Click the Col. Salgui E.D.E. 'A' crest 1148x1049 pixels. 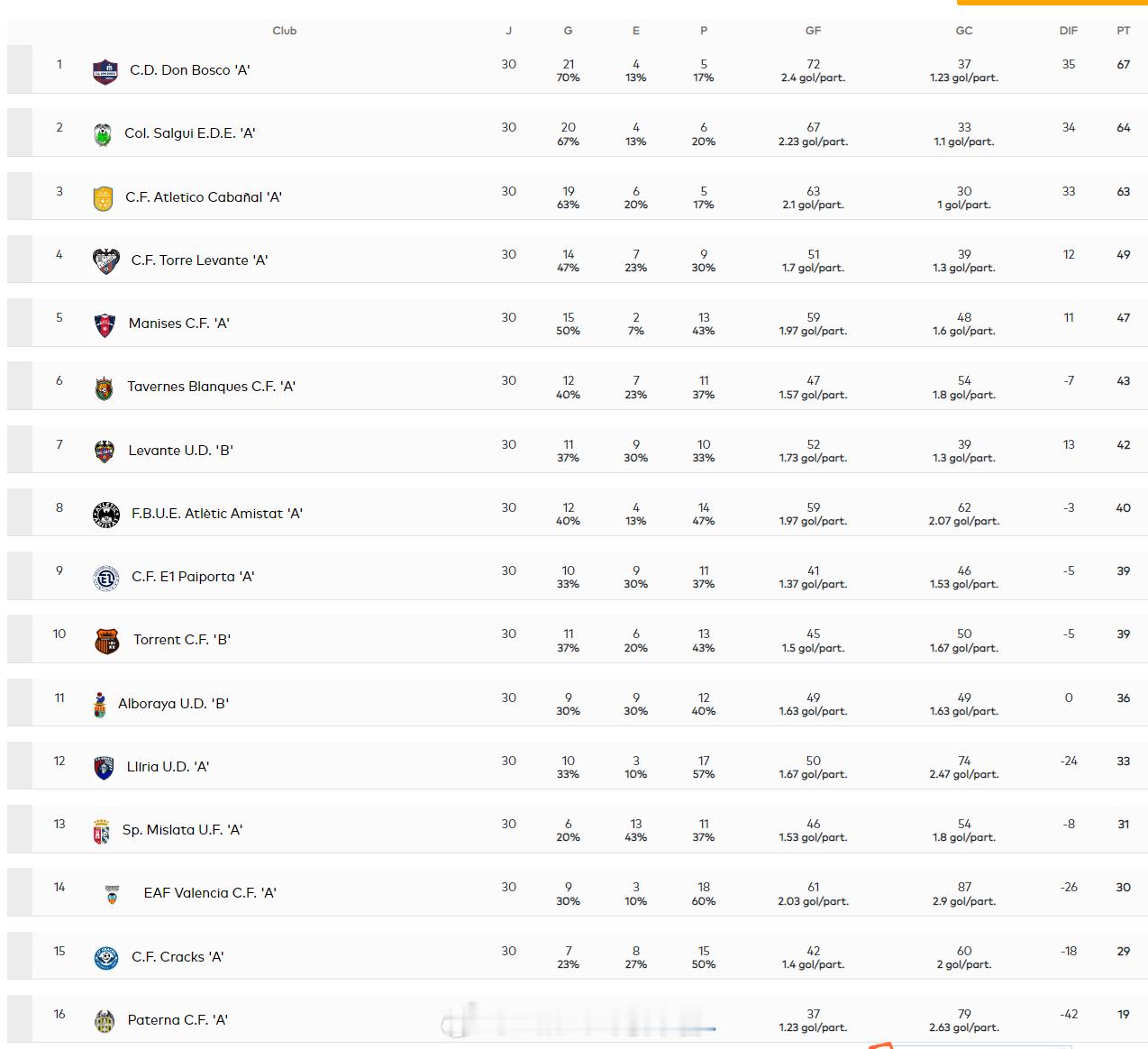[103, 134]
